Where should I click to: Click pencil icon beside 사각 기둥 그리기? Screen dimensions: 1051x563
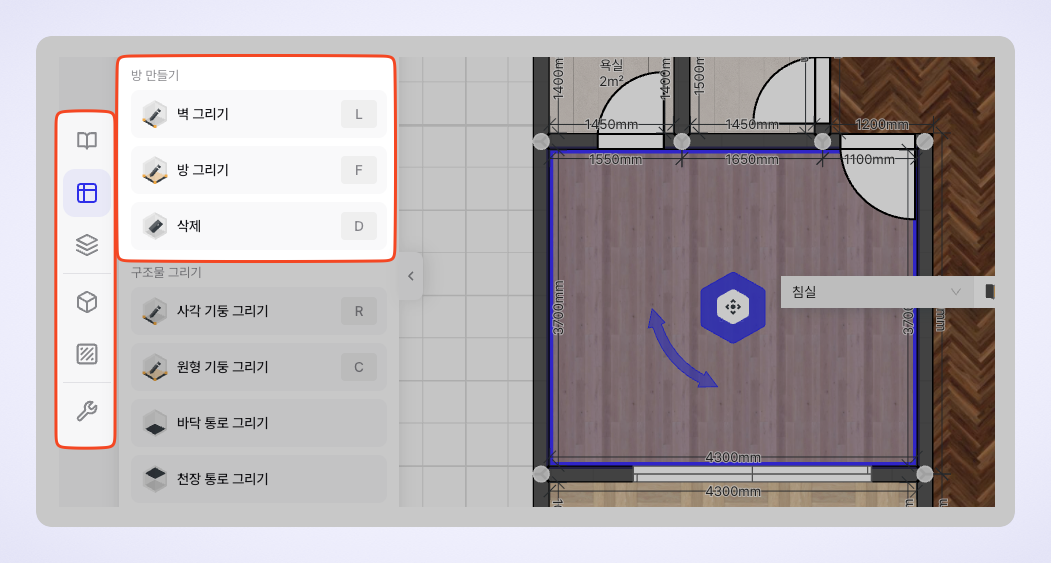point(155,311)
